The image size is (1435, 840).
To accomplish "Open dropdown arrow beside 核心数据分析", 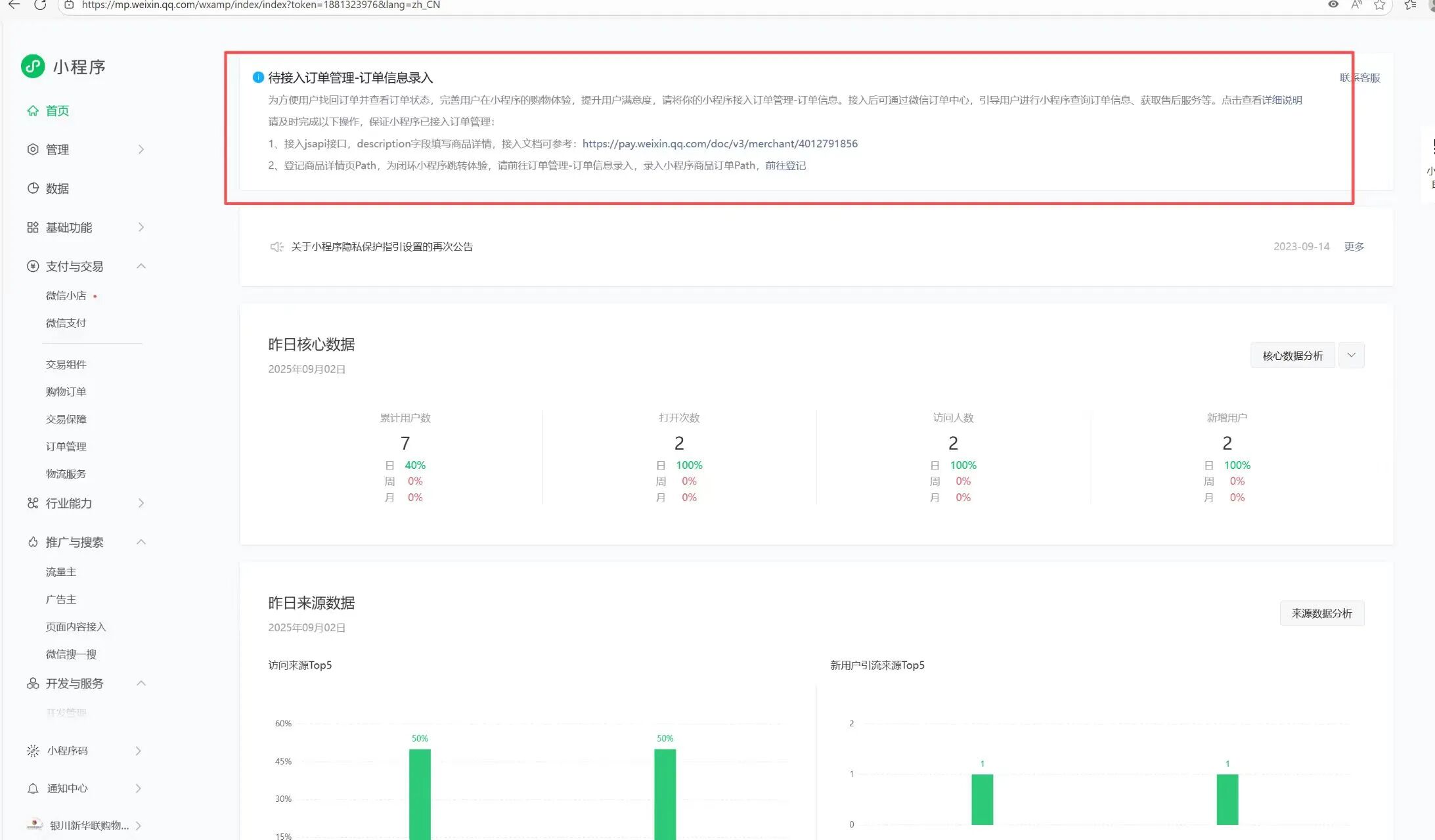I will tap(1351, 355).
